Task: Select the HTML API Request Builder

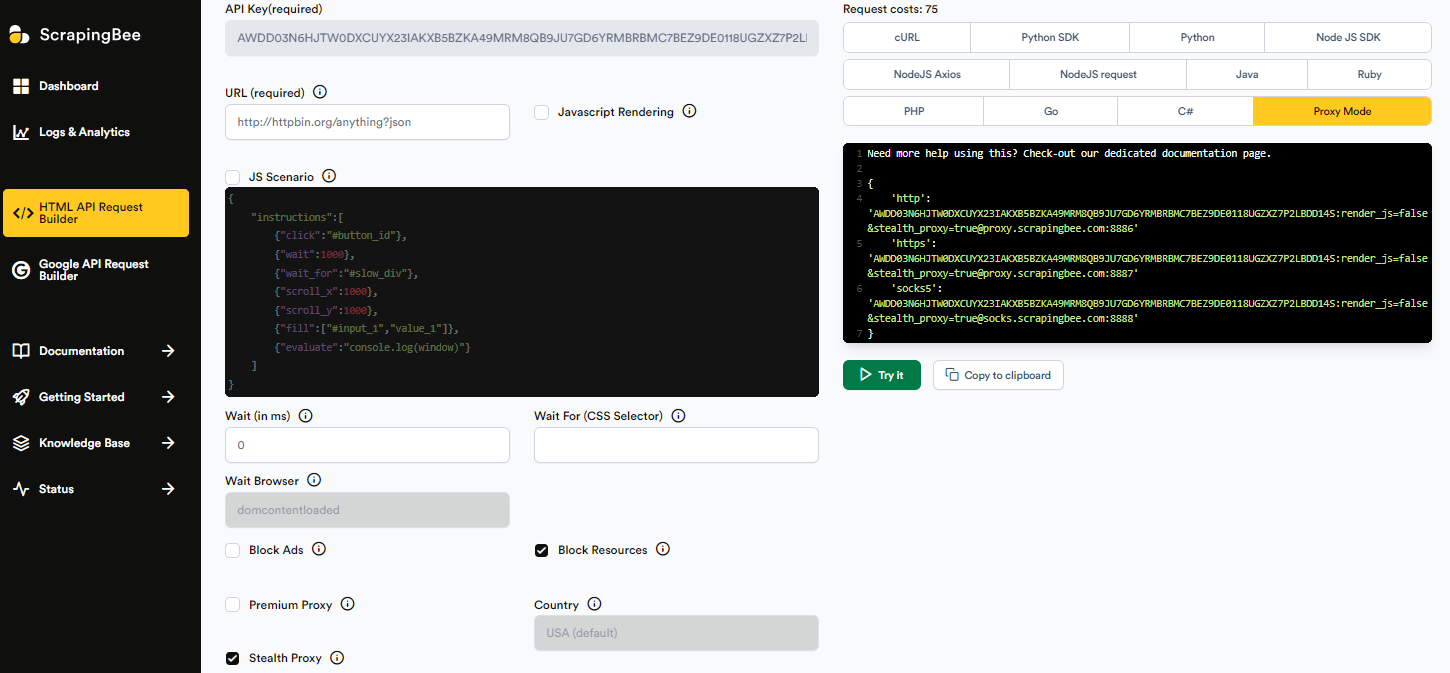Action: (95, 212)
